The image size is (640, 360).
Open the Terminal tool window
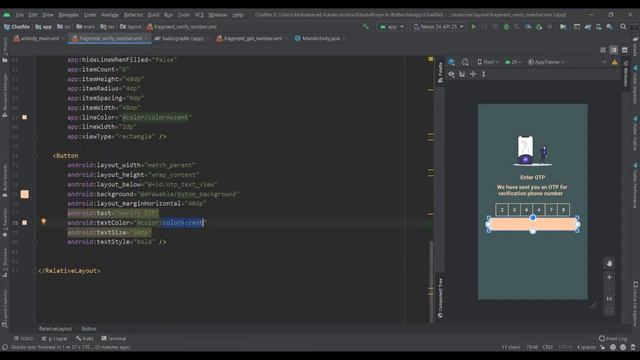pos(113,338)
